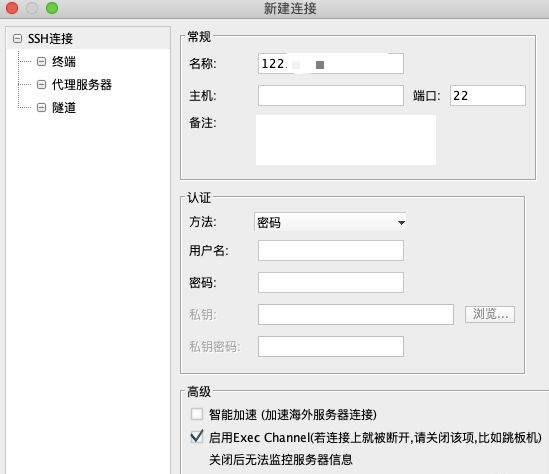This screenshot has height=474, width=549.
Task: Select the 终端 tree item
Action: 64,62
